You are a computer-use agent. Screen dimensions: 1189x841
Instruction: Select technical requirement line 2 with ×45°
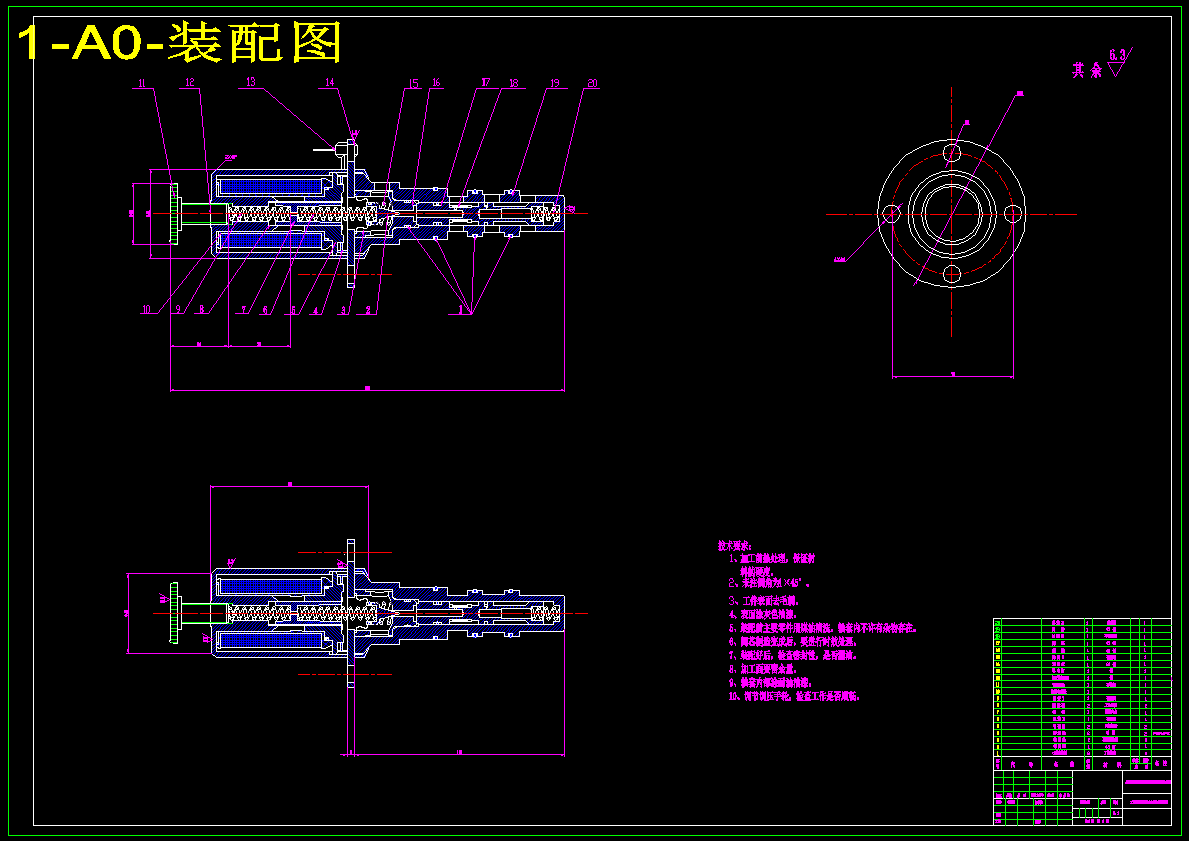(770, 584)
